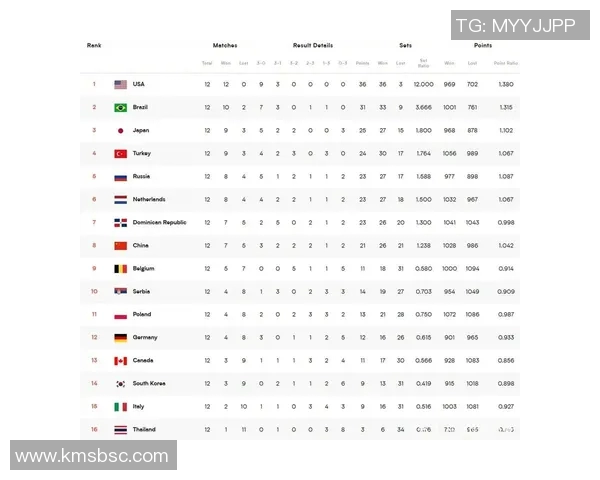Click the South Korea flag icon
The image size is (600, 480).
pyautogui.click(x=121, y=383)
